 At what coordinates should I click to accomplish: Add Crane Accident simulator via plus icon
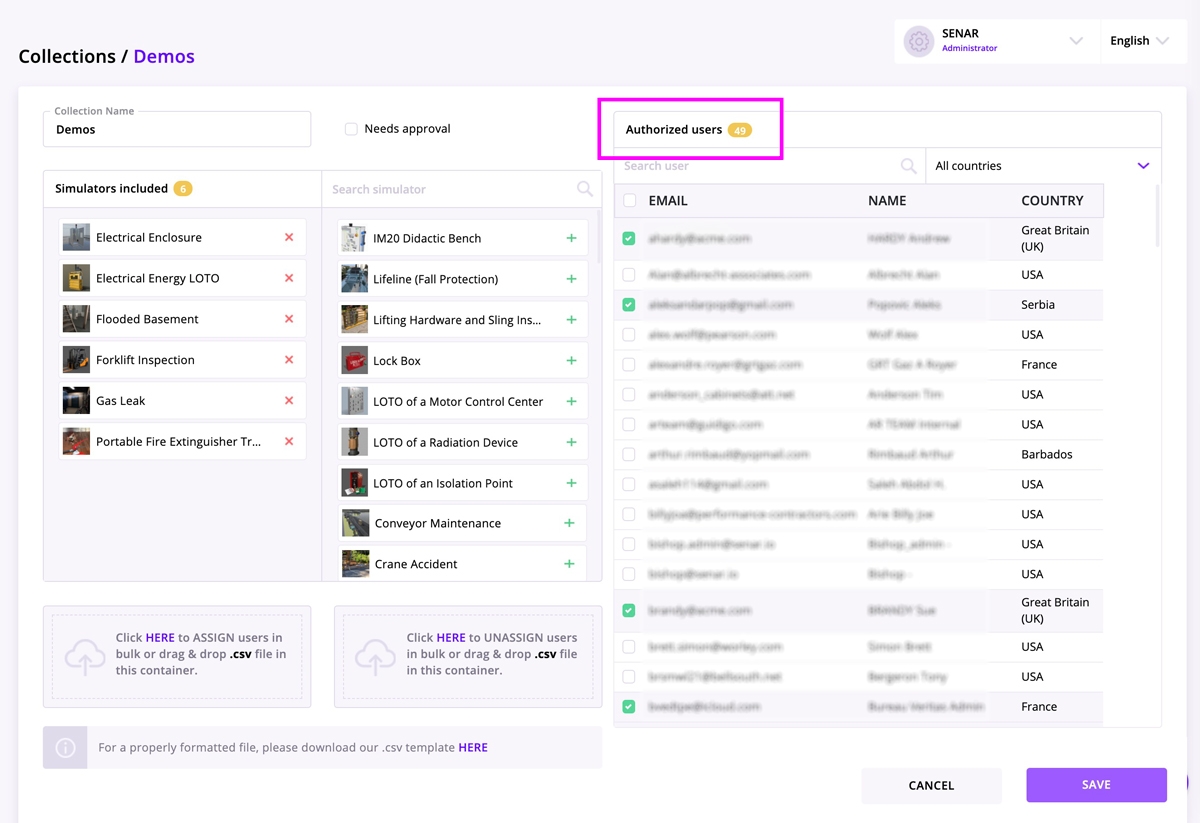(x=569, y=564)
